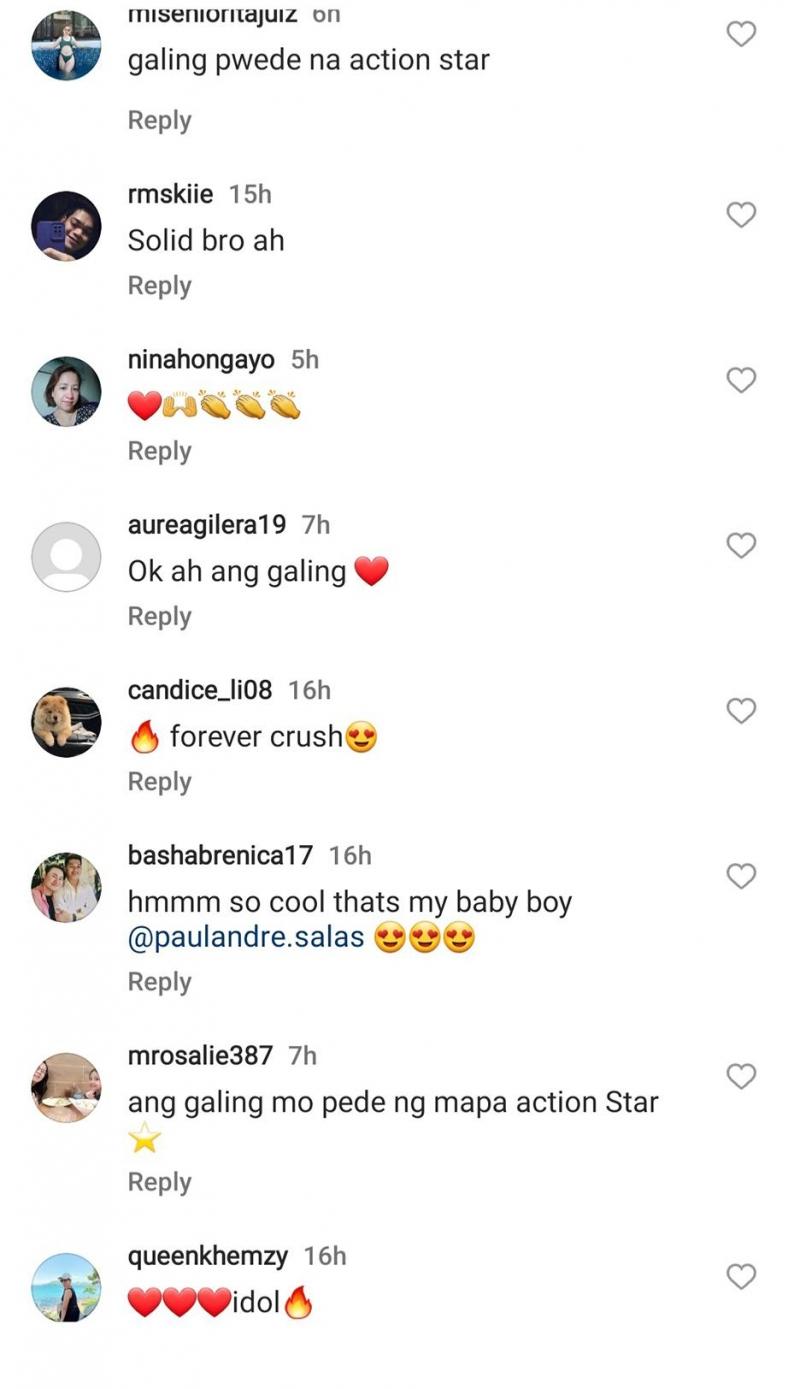Reply to aureagilera19's comment
Screen dimensions: 800x1389
click(x=159, y=617)
